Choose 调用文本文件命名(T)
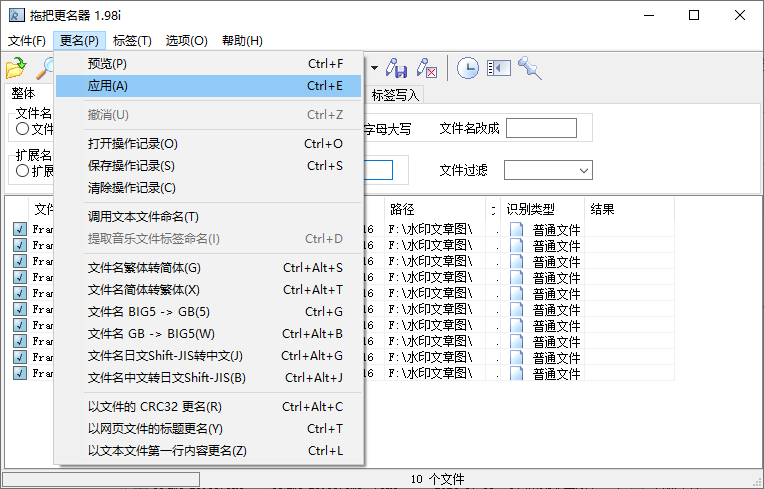This screenshot has width=764, height=489. 209,217
